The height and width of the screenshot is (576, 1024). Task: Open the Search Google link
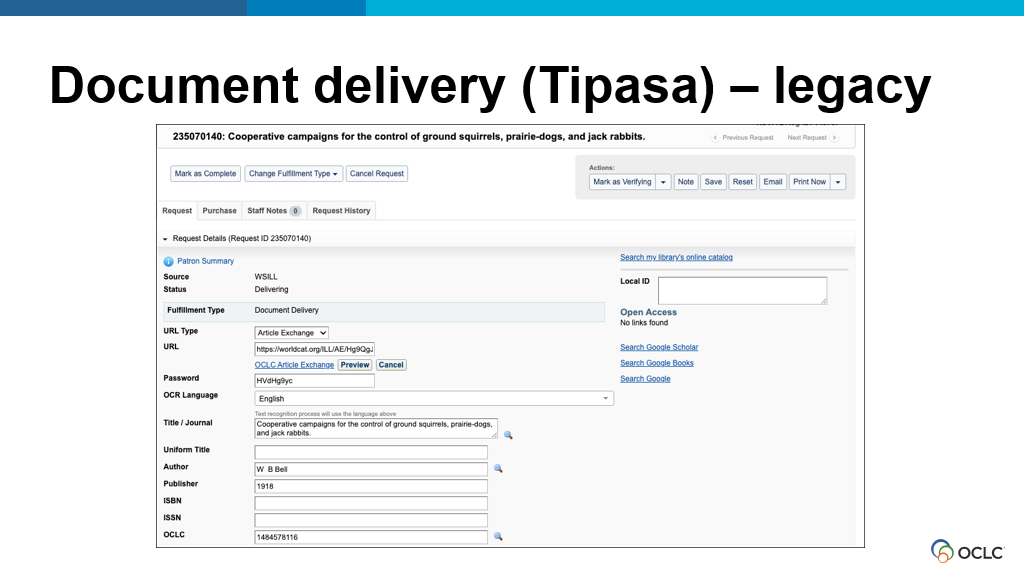(x=645, y=379)
